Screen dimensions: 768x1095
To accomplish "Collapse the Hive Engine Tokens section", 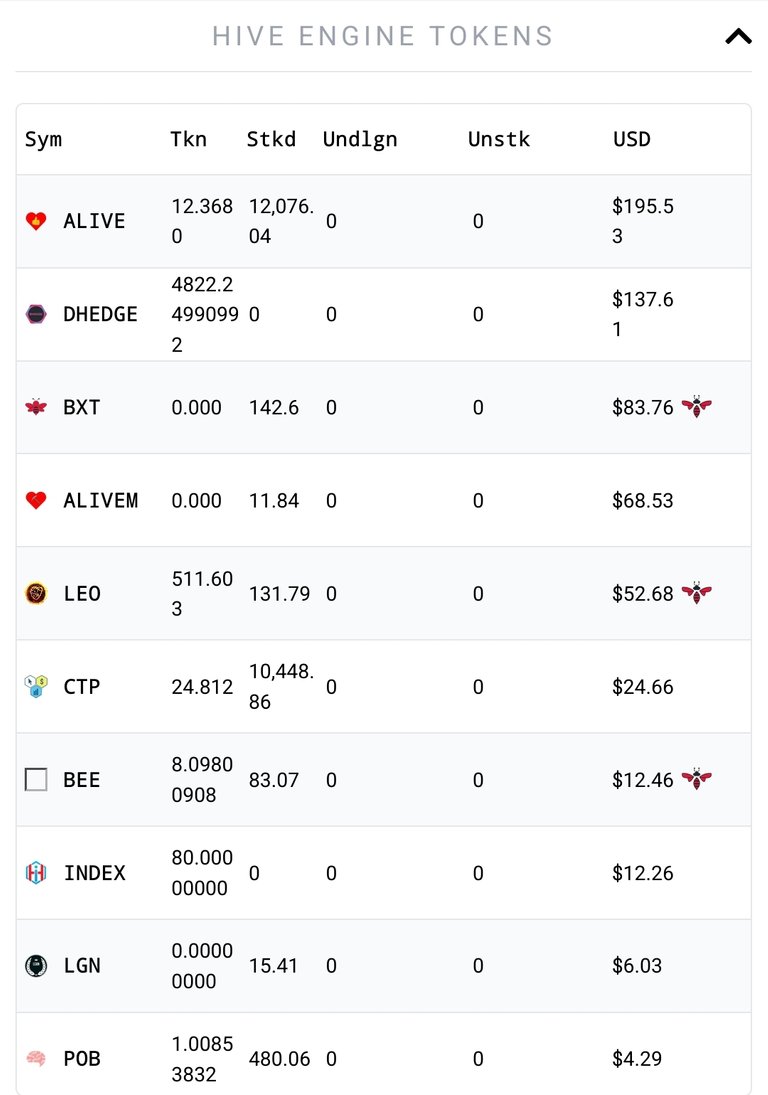I will point(738,36).
